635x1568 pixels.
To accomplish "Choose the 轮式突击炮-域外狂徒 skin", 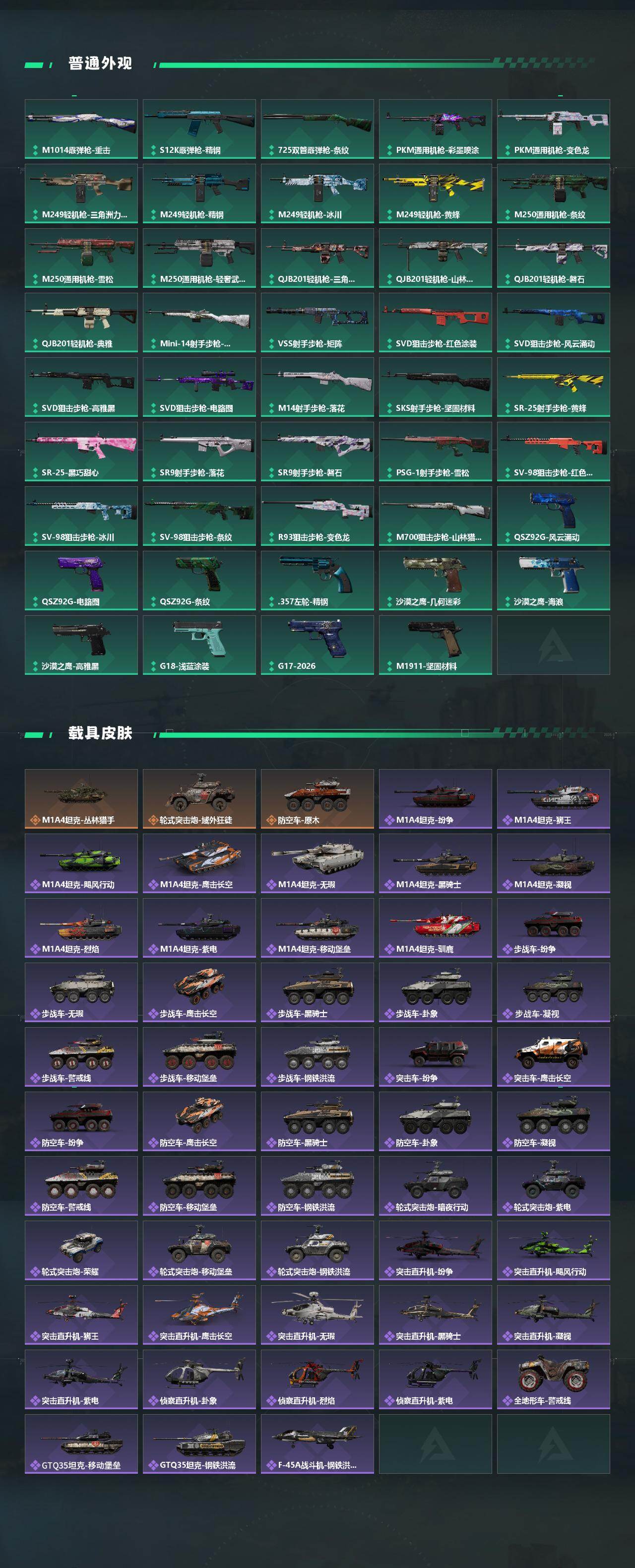I will click(x=199, y=798).
